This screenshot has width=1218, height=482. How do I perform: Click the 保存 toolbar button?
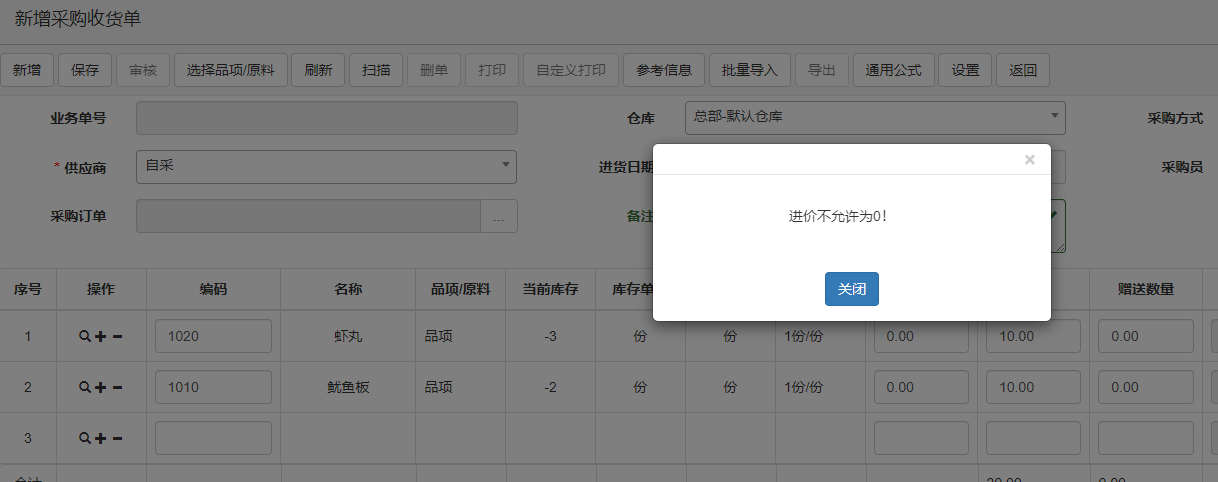point(85,70)
